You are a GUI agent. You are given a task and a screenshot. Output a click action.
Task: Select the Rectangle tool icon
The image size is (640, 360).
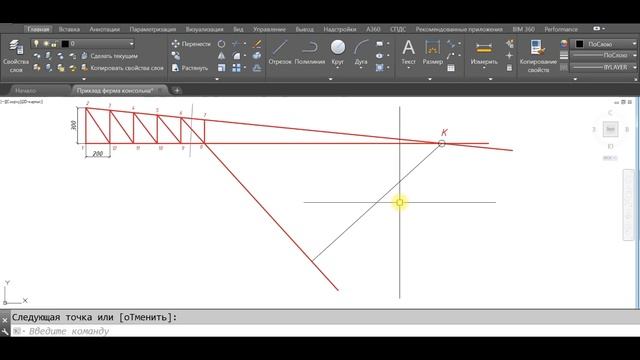380,44
